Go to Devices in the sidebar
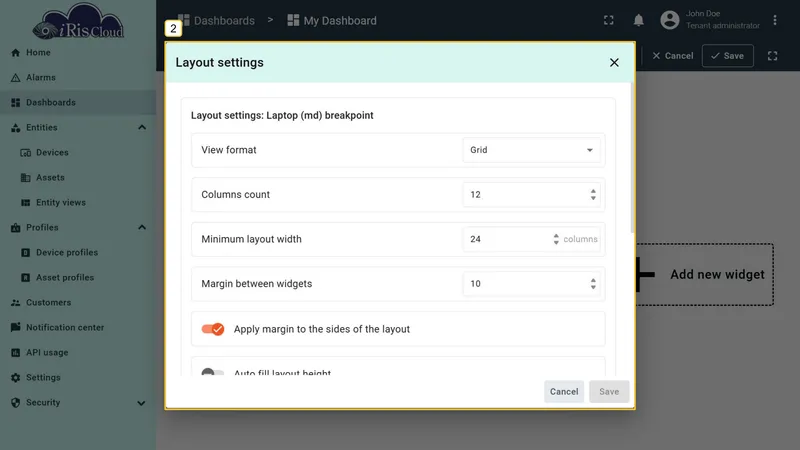This screenshot has height=450, width=800. pyautogui.click(x=52, y=153)
